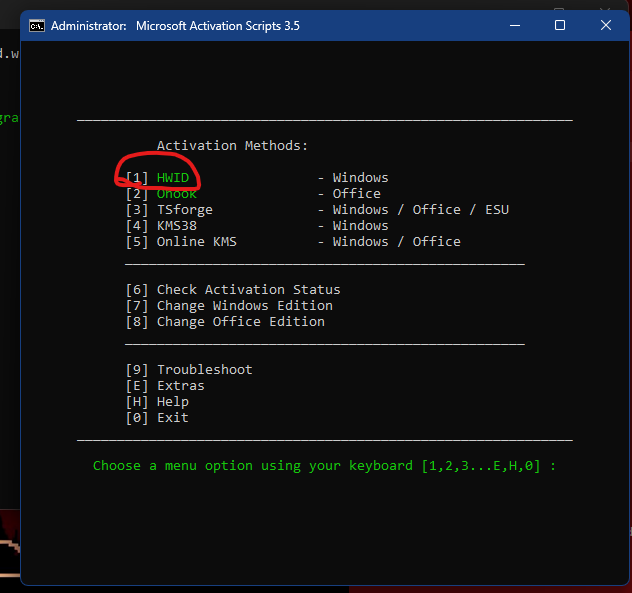Select Check Activation Status option
The image size is (632, 593).
pos(233,290)
